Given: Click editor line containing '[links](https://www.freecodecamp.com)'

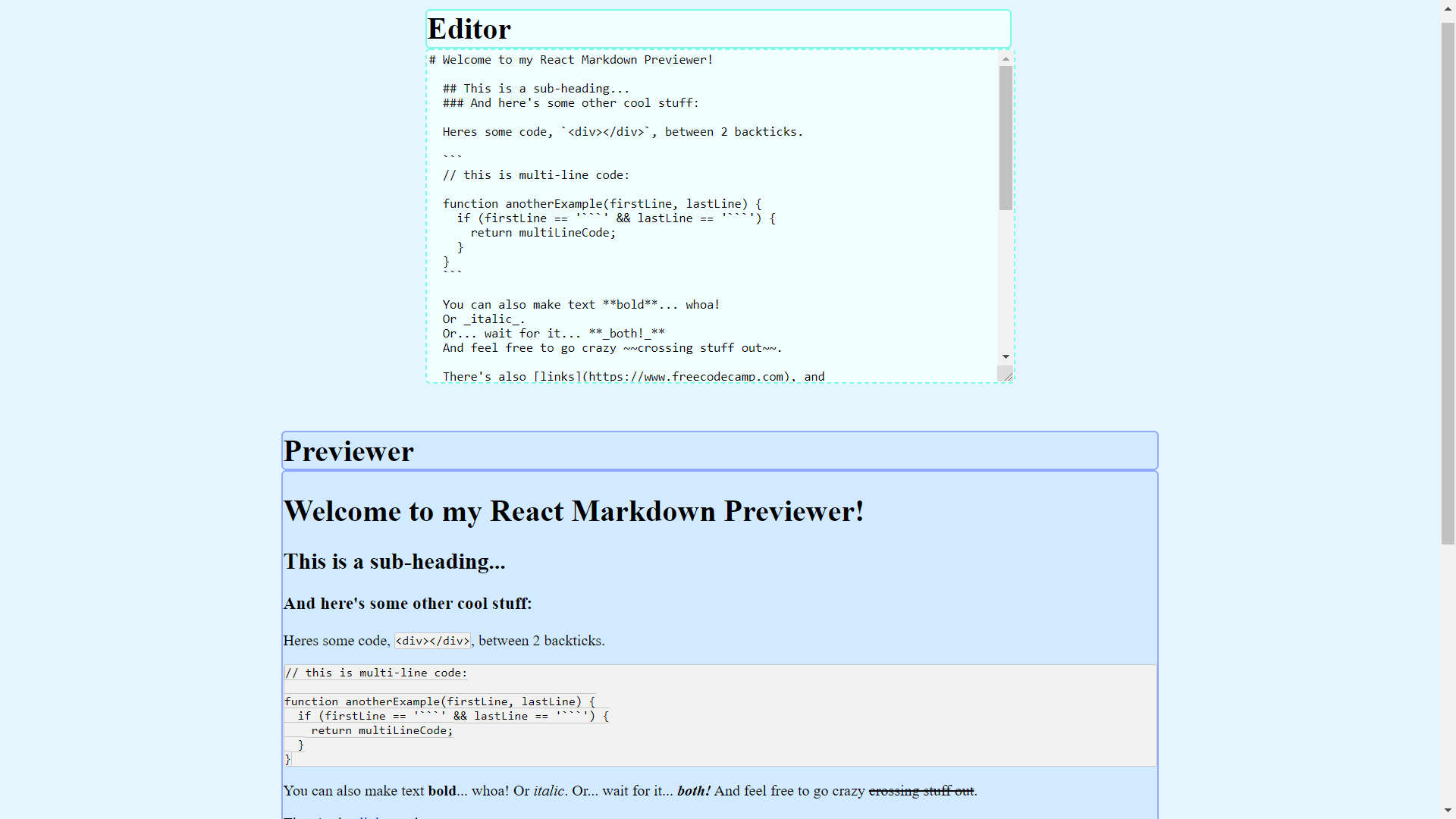Looking at the screenshot, I should click(634, 376).
